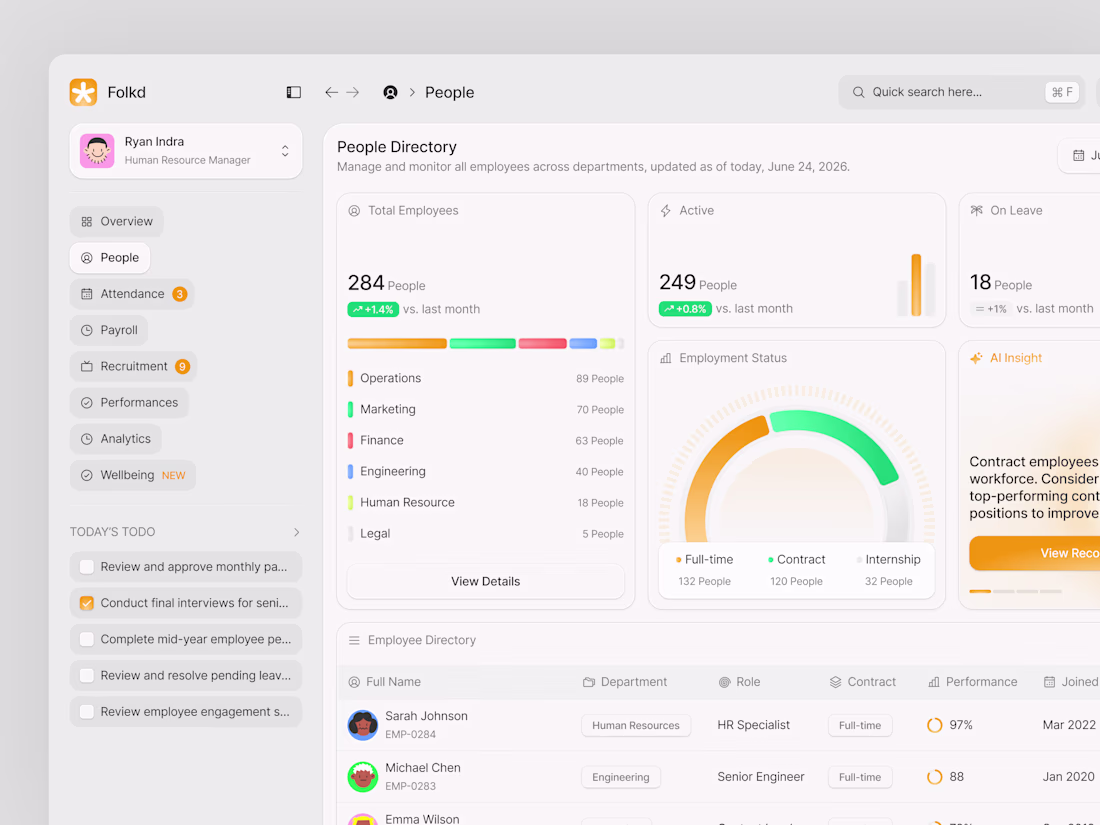This screenshot has width=1100, height=825.
Task: Click the profile breadcrumb icon
Action: click(x=390, y=92)
